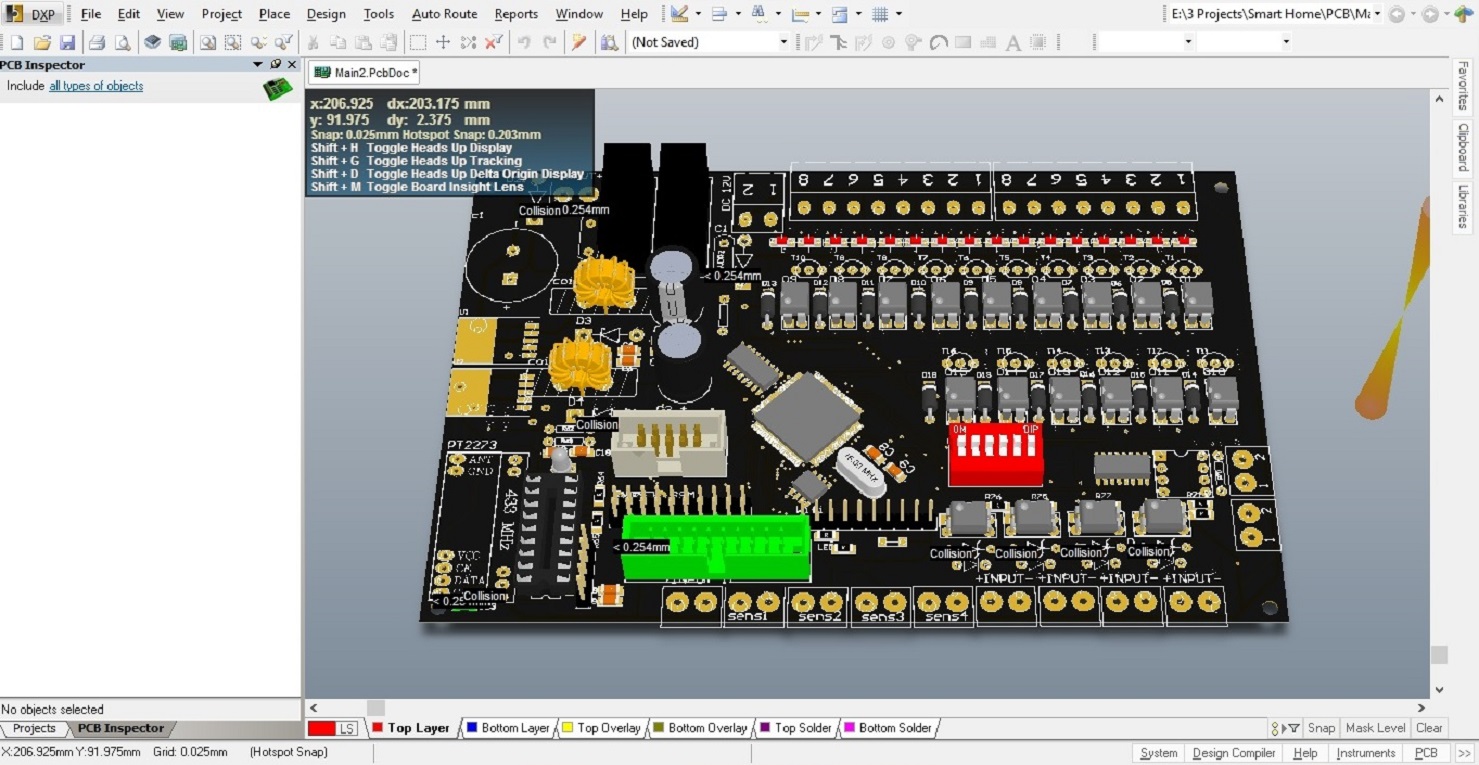This screenshot has height=765, width=1479.
Task: Open Print Preview from the toolbar
Action: click(x=122, y=42)
